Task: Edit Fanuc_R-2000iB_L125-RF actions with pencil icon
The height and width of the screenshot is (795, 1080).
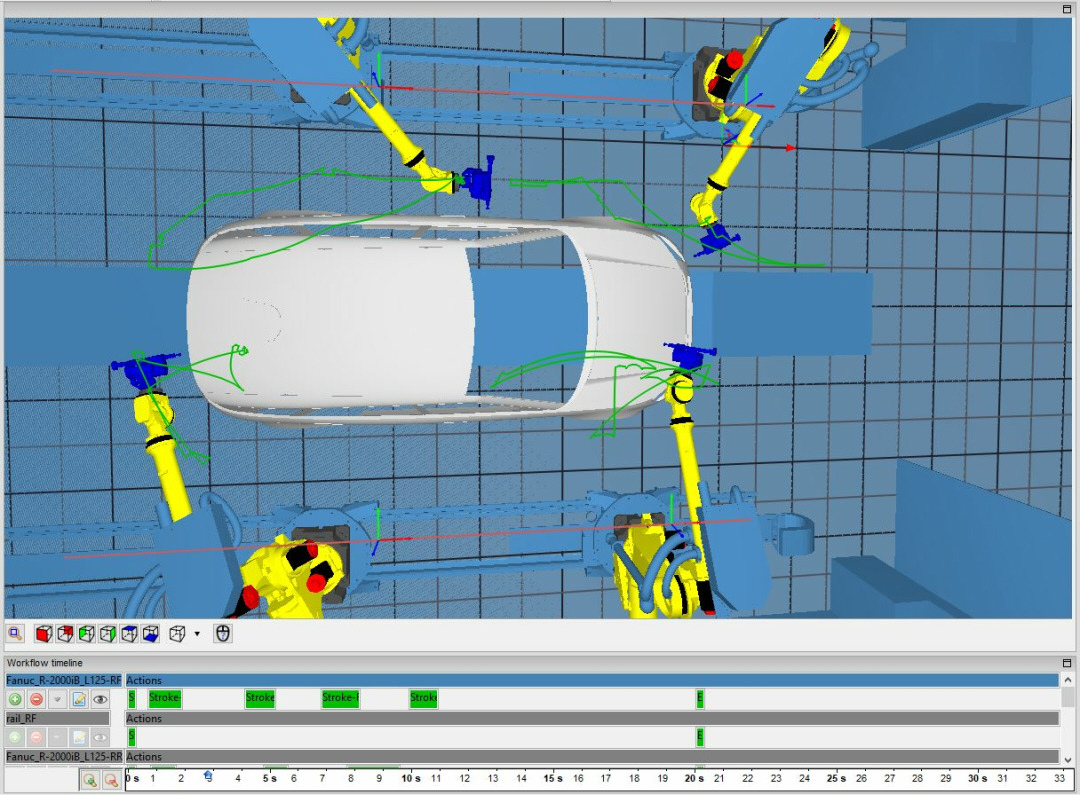Action: 79,699
